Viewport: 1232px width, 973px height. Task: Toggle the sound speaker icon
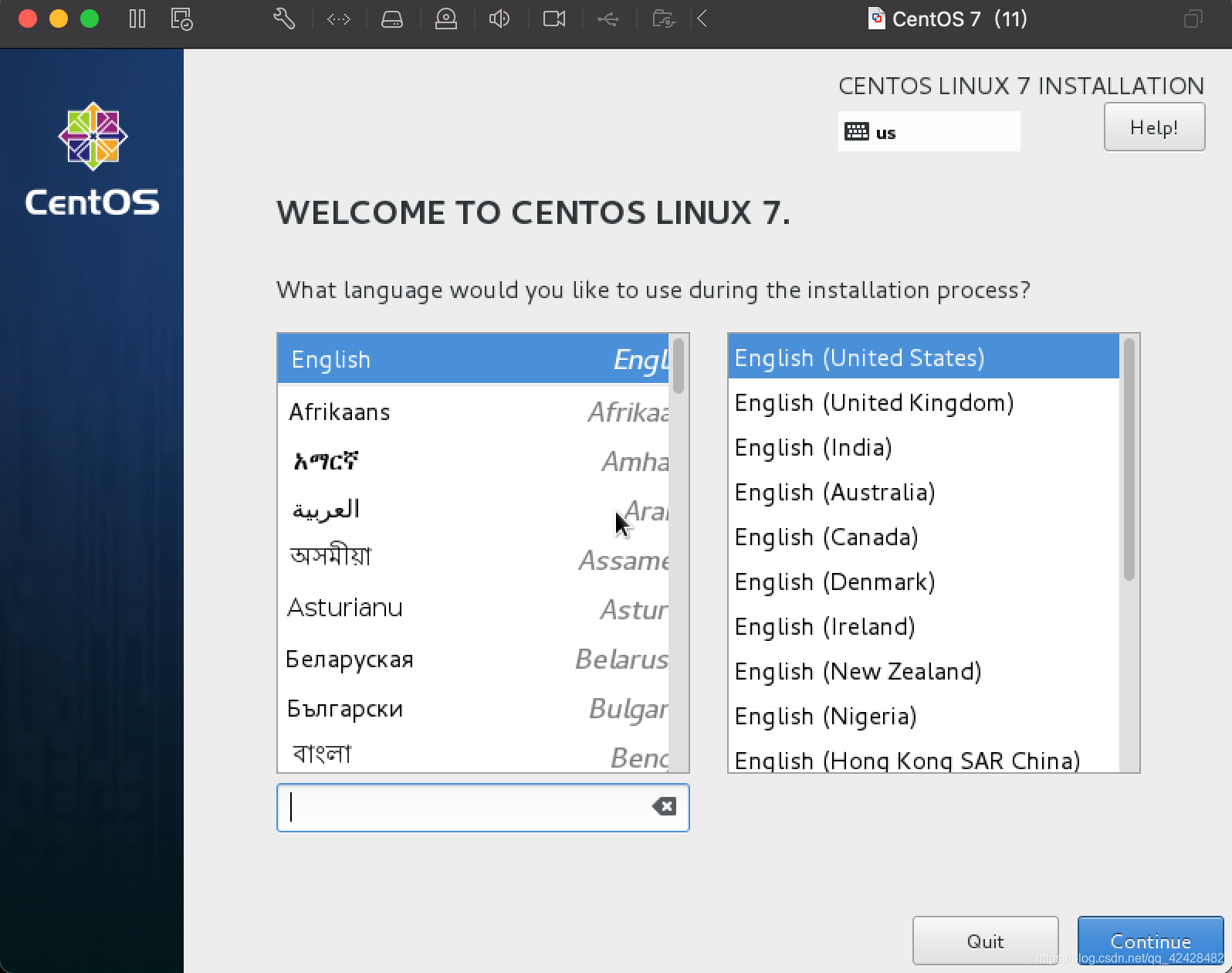pyautogui.click(x=499, y=19)
